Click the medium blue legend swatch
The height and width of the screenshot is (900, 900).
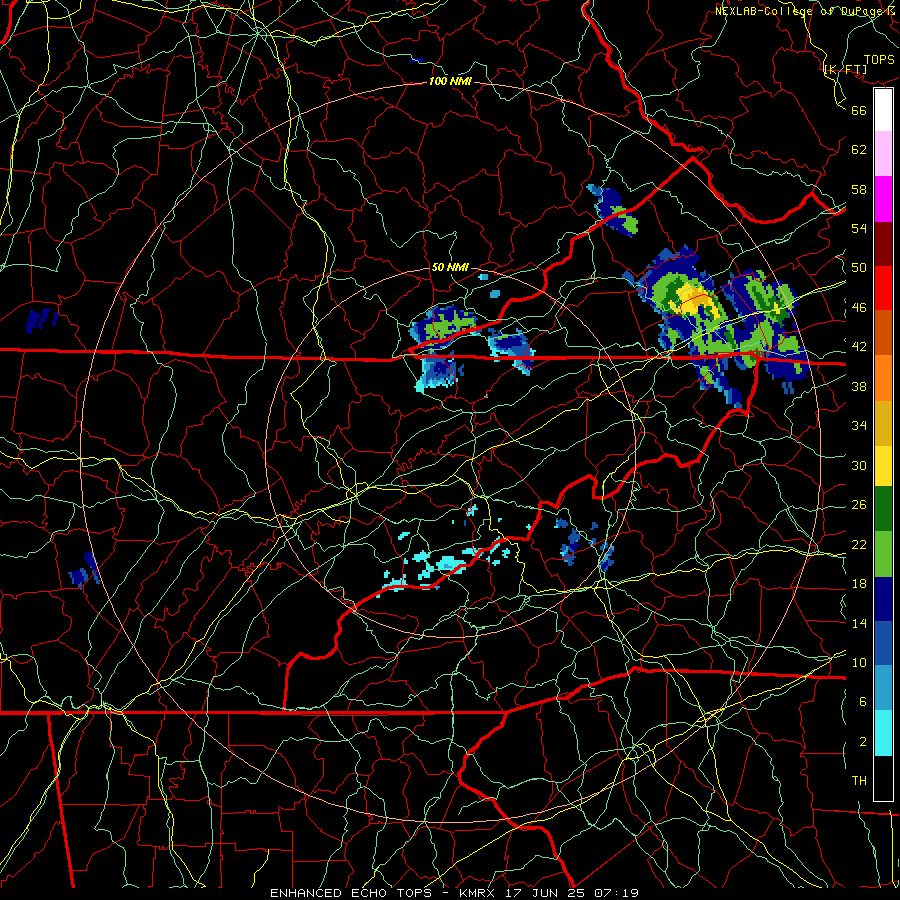click(x=883, y=643)
